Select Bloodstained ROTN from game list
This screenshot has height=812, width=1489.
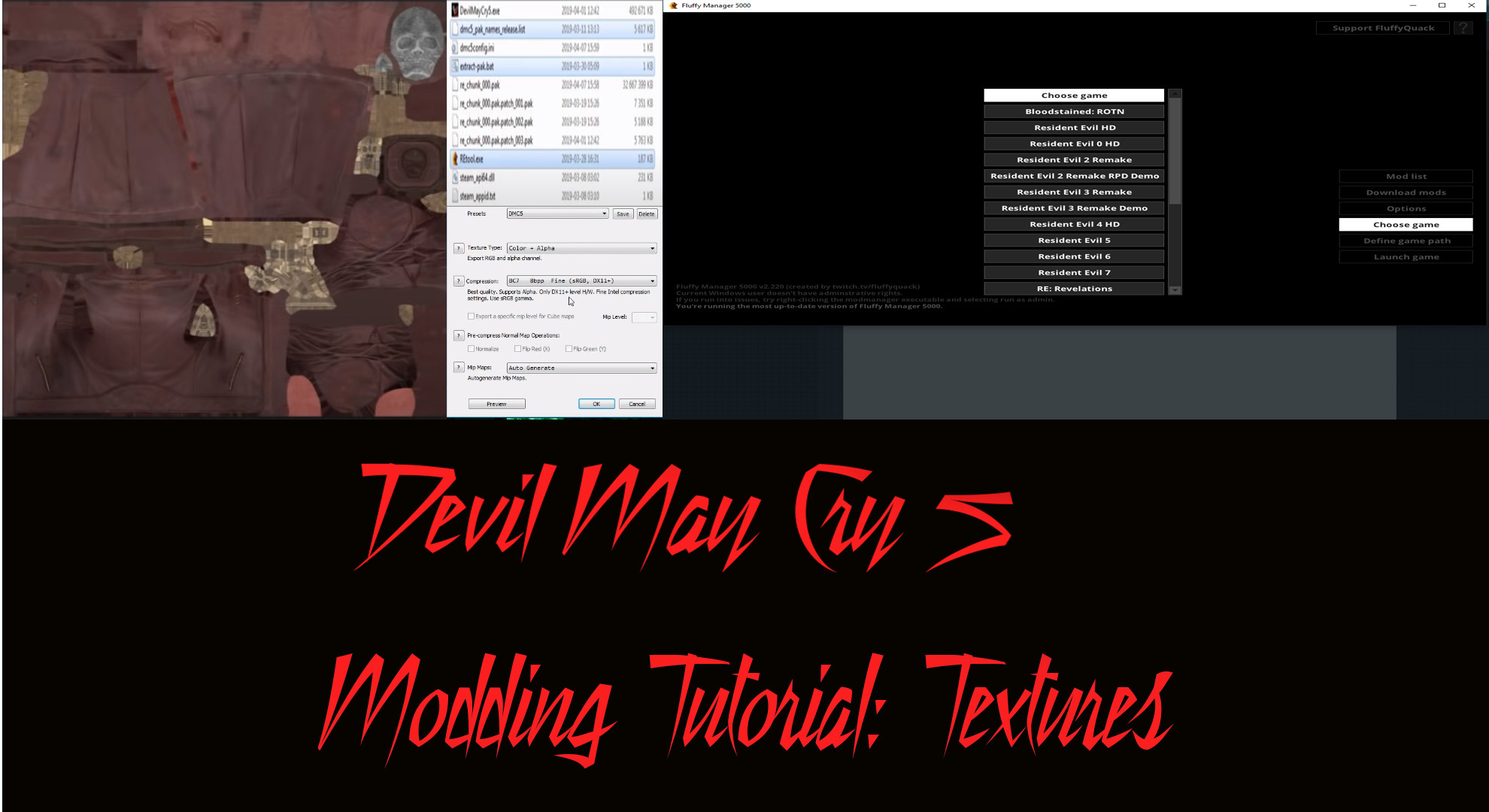[x=1073, y=111]
